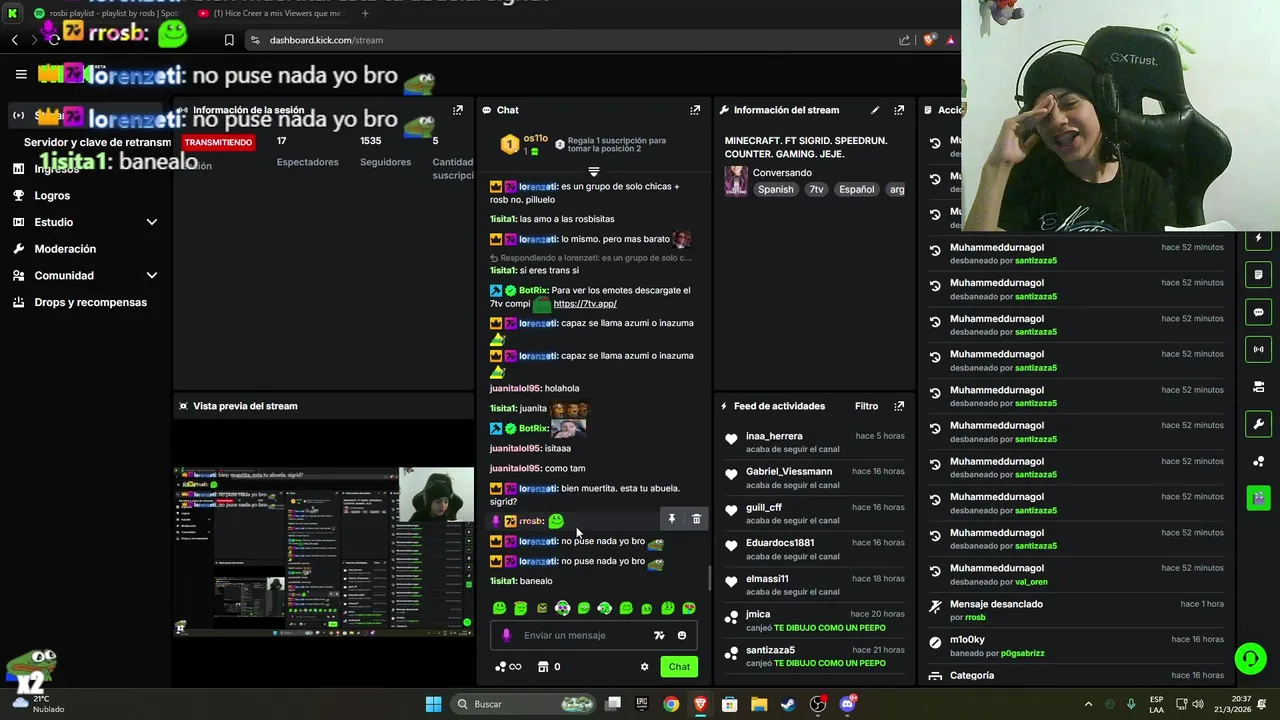The height and width of the screenshot is (720, 1280).
Task: Open File Explorer from the taskbar
Action: click(x=759, y=704)
